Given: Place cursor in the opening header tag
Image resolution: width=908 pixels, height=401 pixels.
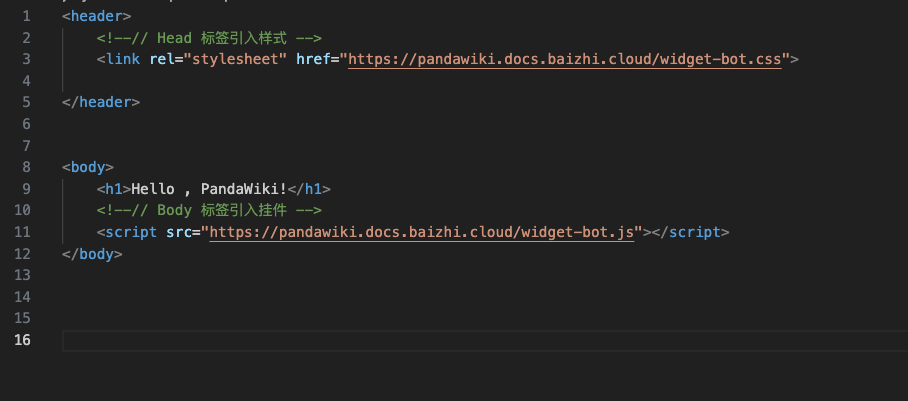Looking at the screenshot, I should pyautogui.click(x=97, y=16).
